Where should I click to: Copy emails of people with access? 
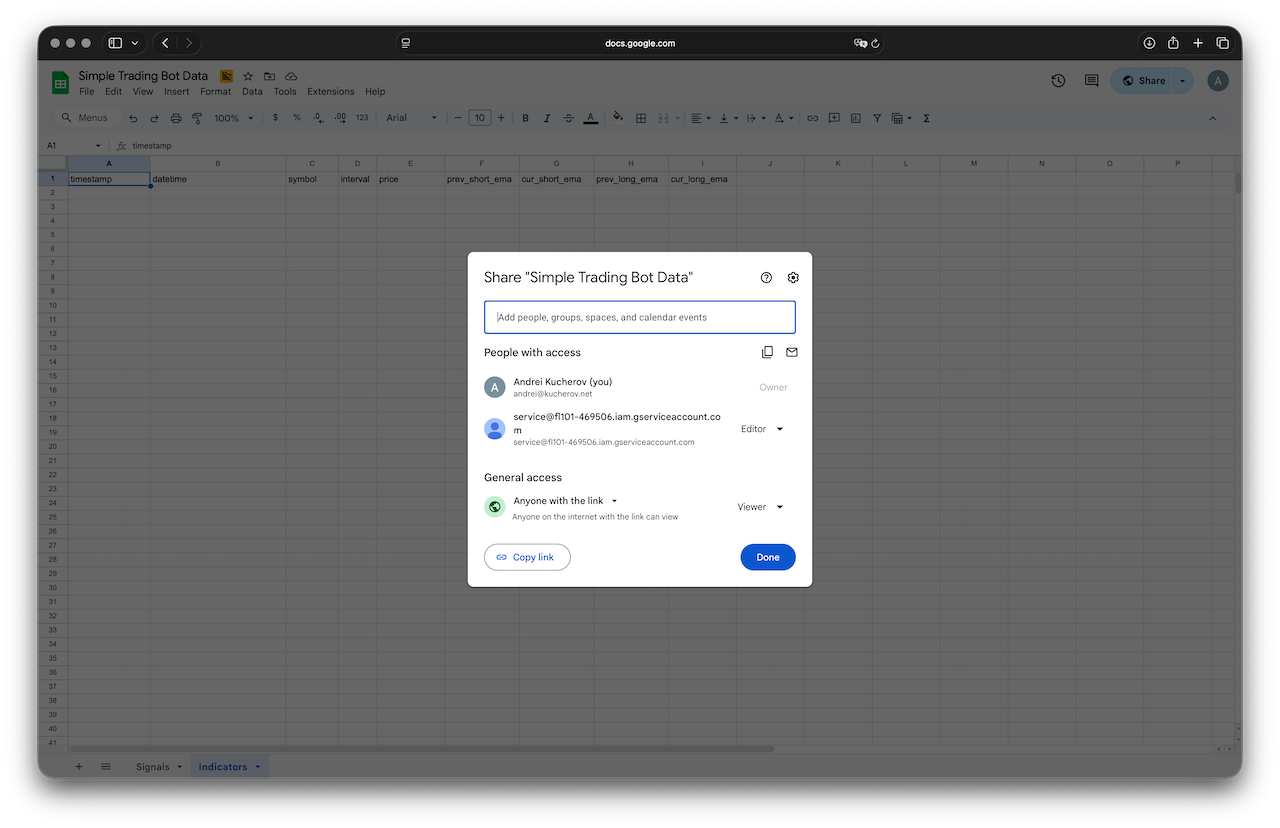[x=767, y=352]
